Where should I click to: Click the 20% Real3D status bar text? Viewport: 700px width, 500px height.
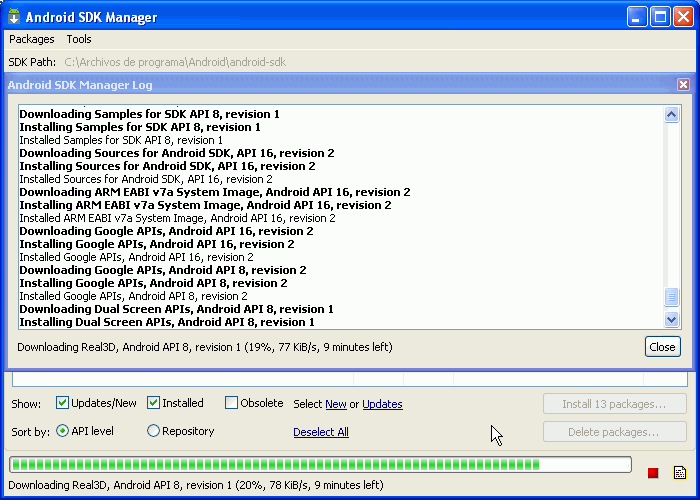tap(196, 485)
